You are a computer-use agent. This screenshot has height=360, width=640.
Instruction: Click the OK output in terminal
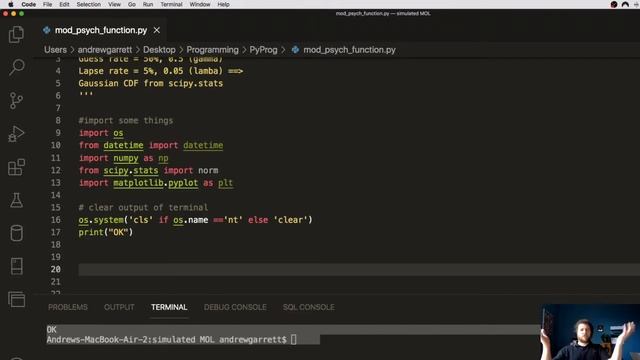[51, 329]
